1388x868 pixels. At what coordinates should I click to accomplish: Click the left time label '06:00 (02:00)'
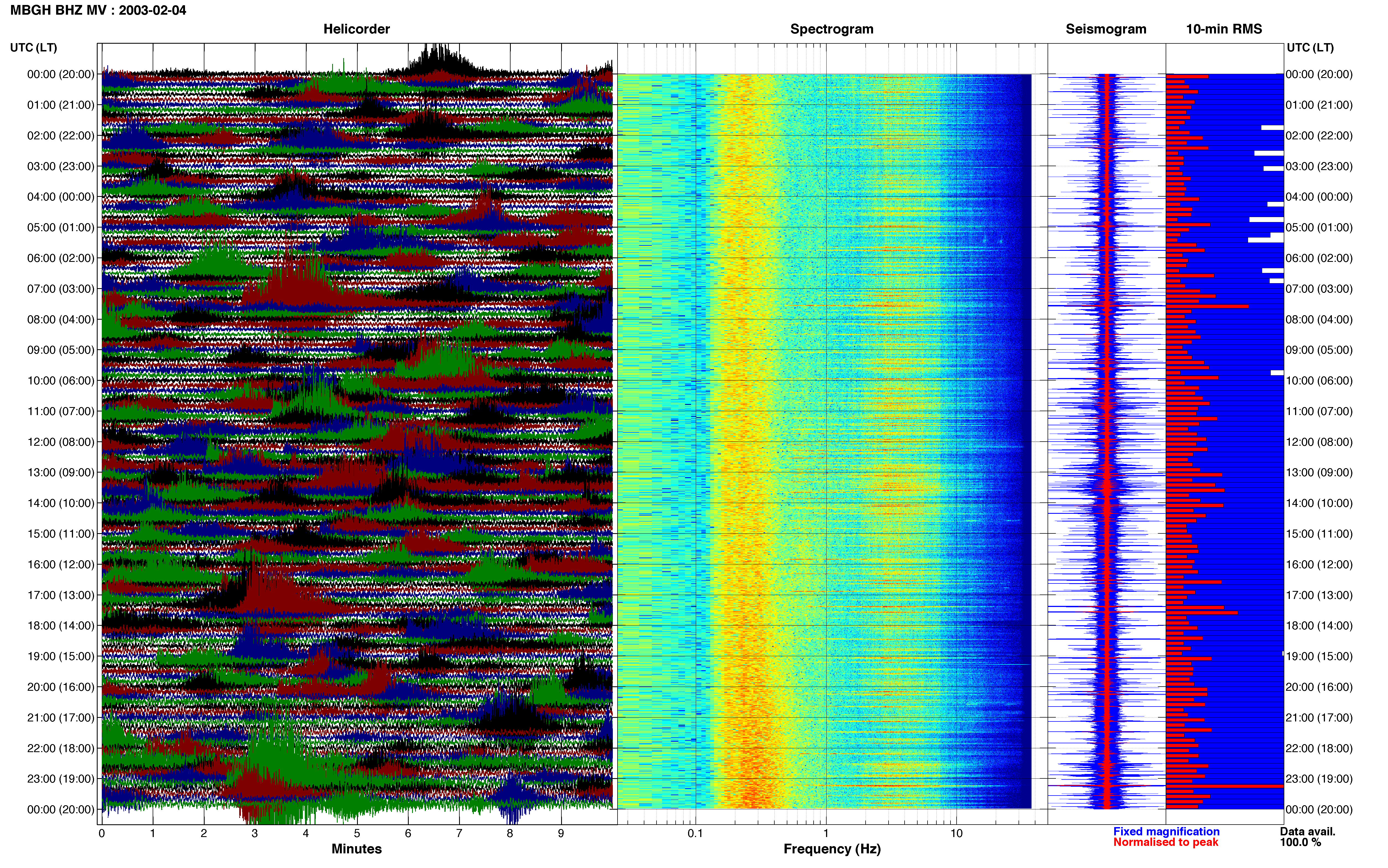click(x=61, y=258)
